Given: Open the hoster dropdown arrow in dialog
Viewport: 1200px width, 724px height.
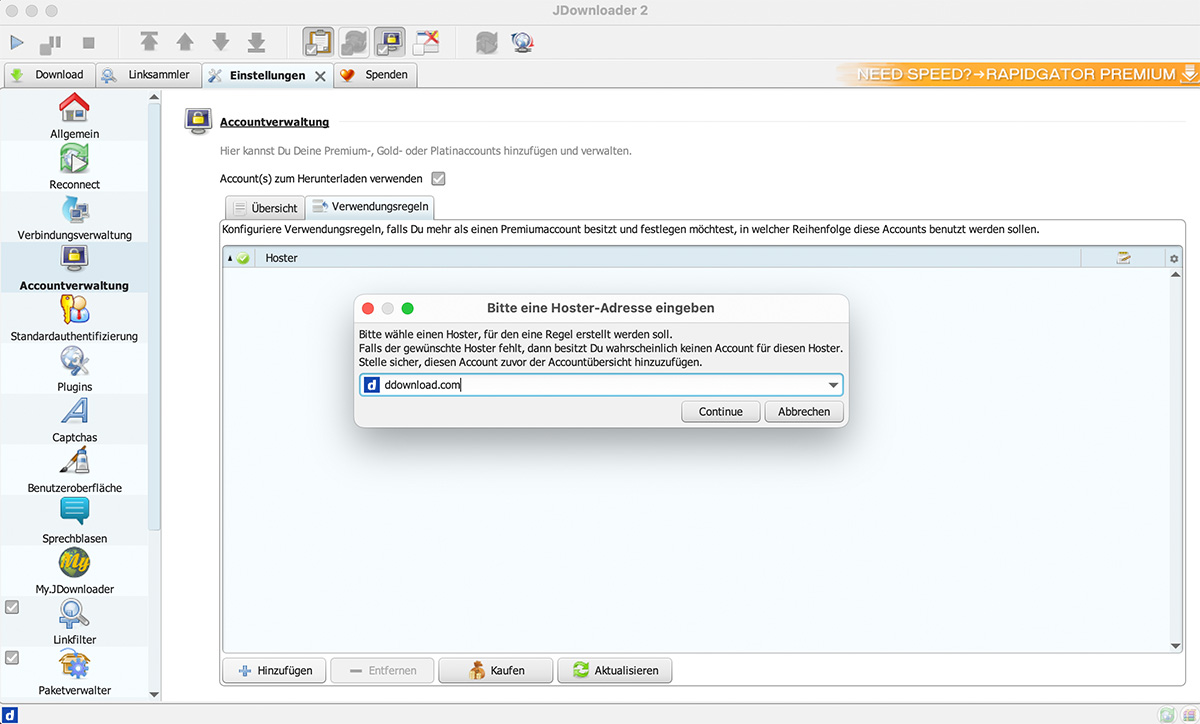Looking at the screenshot, I should pos(833,385).
